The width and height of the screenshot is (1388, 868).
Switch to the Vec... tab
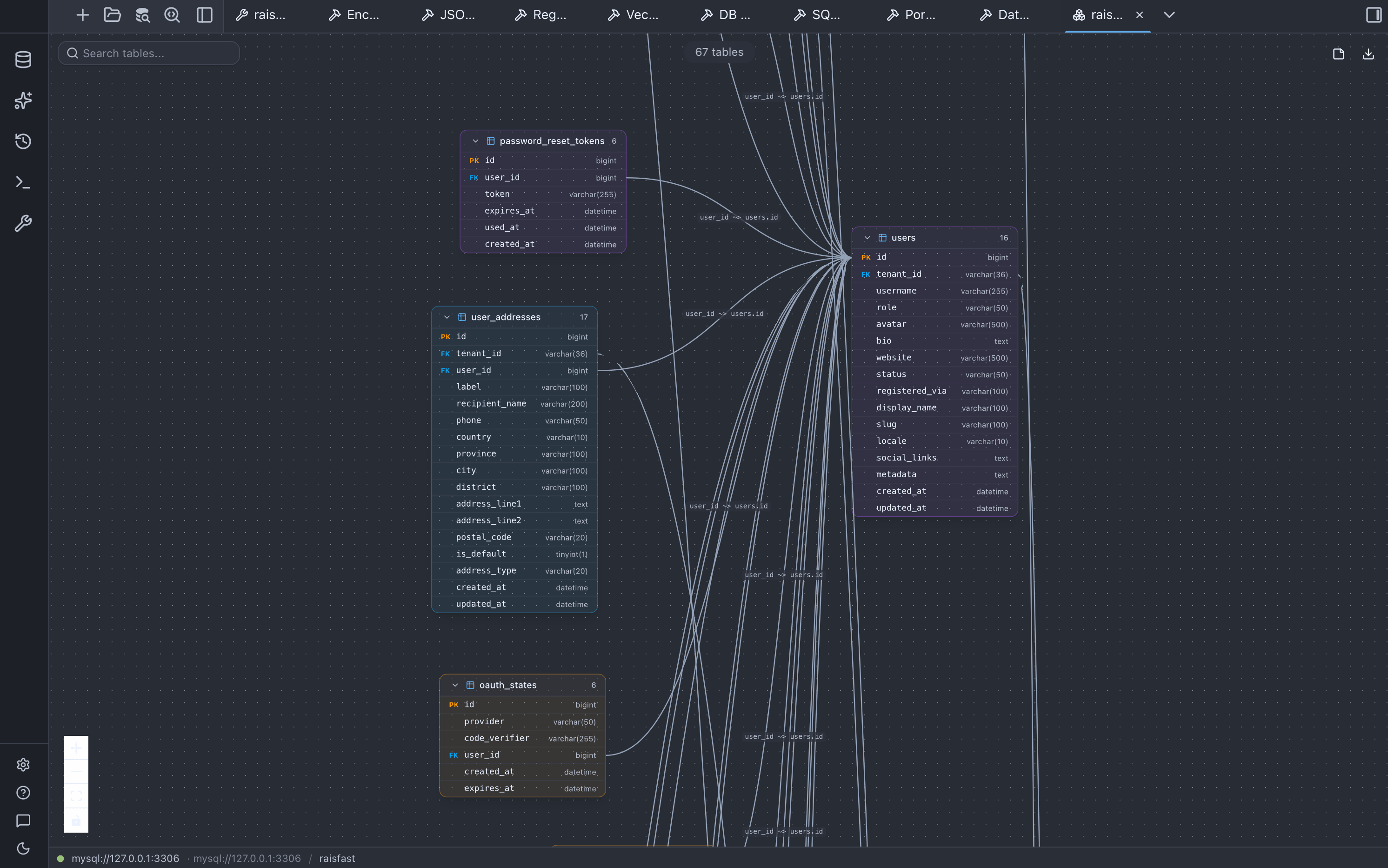click(633, 15)
